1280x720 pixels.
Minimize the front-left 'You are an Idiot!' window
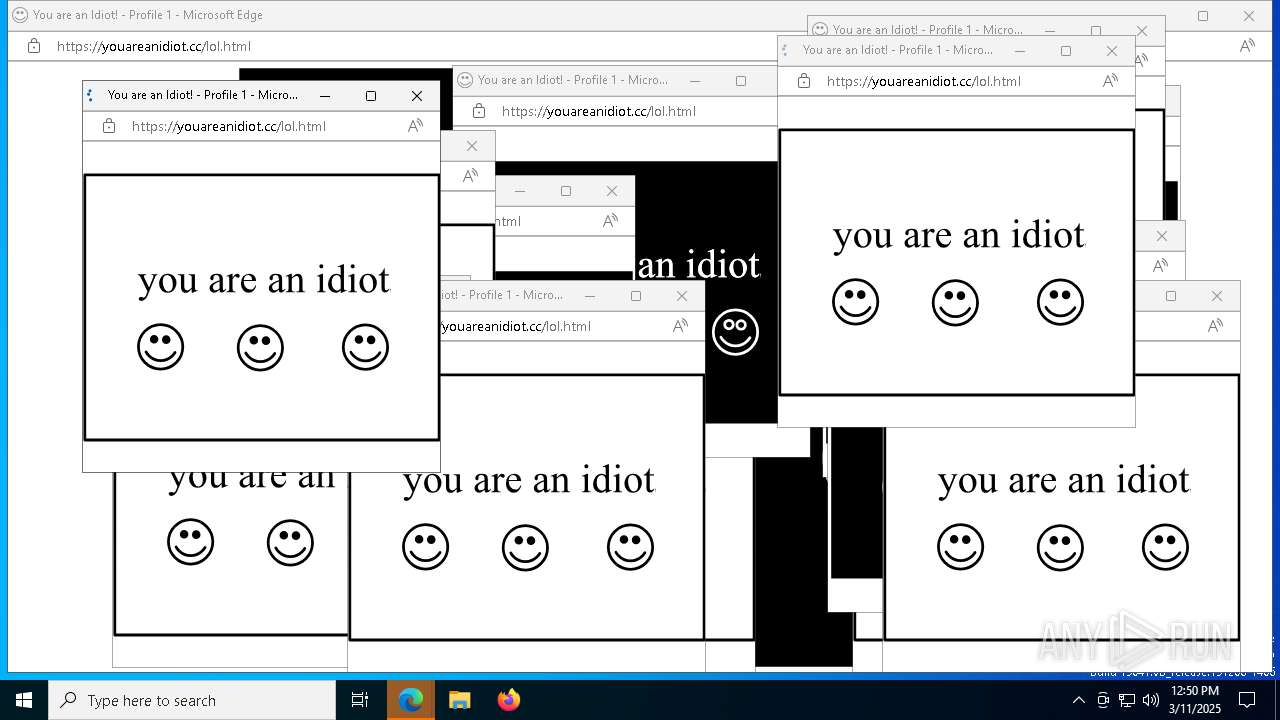click(325, 95)
